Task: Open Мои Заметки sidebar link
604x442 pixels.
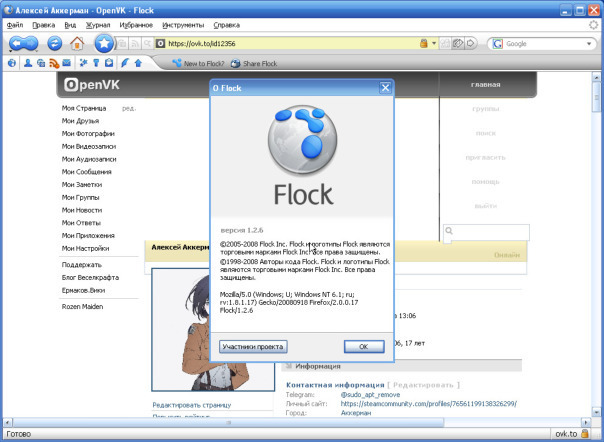Action: coord(82,185)
